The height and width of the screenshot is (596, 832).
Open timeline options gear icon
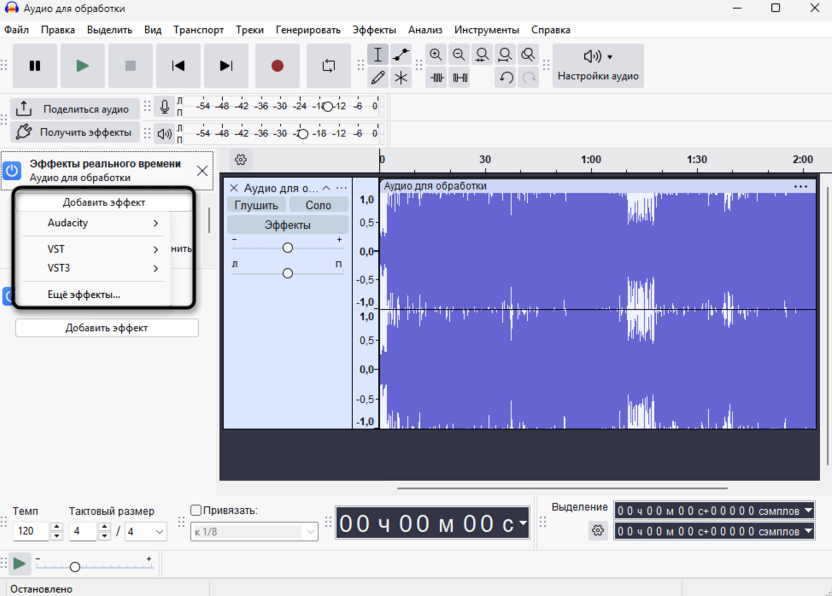click(x=241, y=160)
